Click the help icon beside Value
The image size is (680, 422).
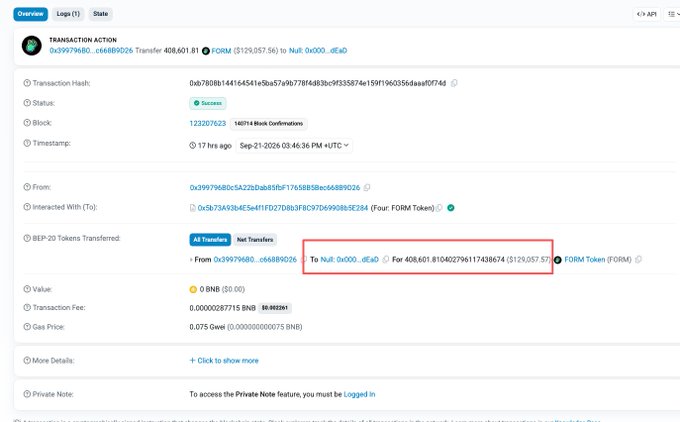click(x=27, y=289)
